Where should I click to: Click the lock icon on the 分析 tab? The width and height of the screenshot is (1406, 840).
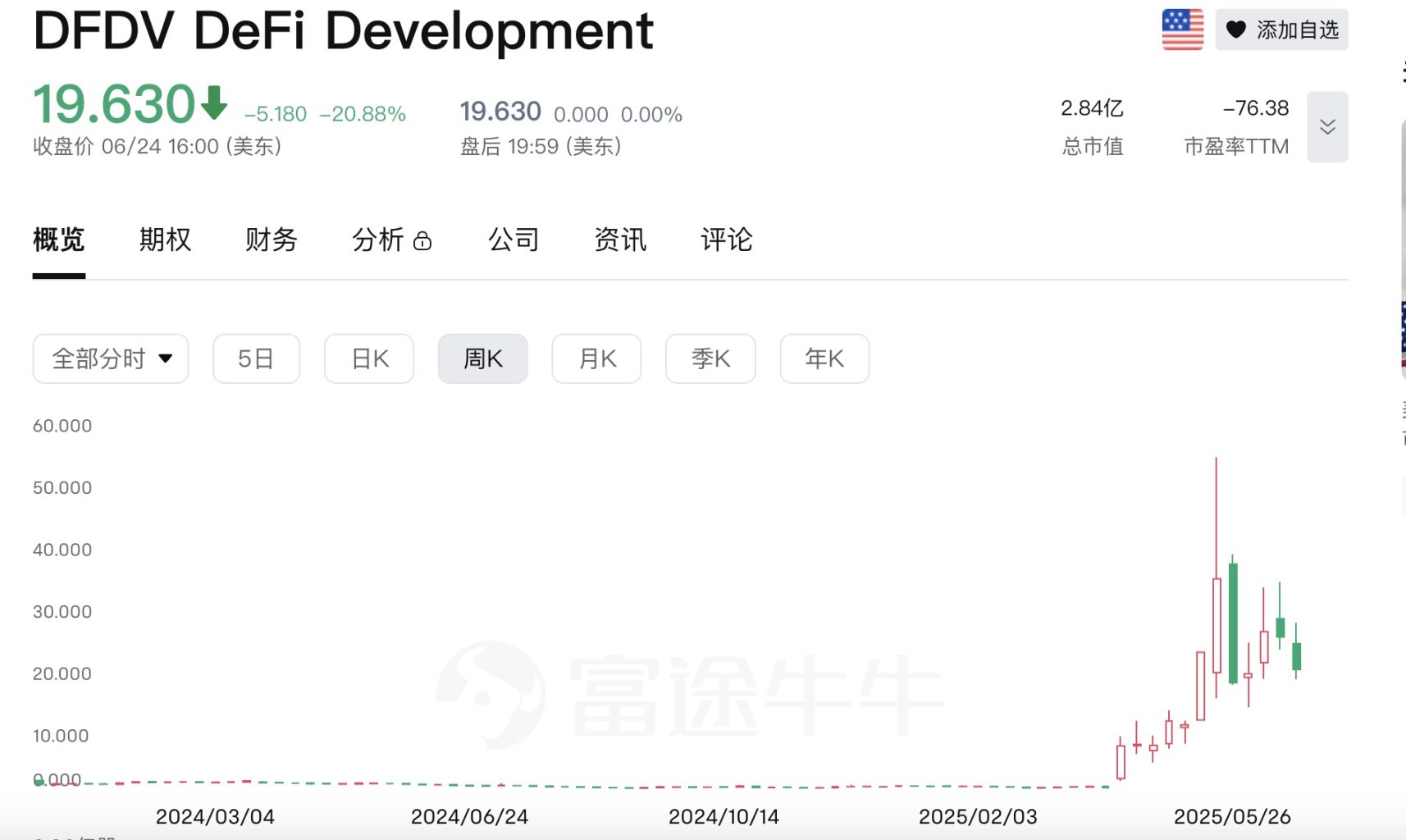423,241
